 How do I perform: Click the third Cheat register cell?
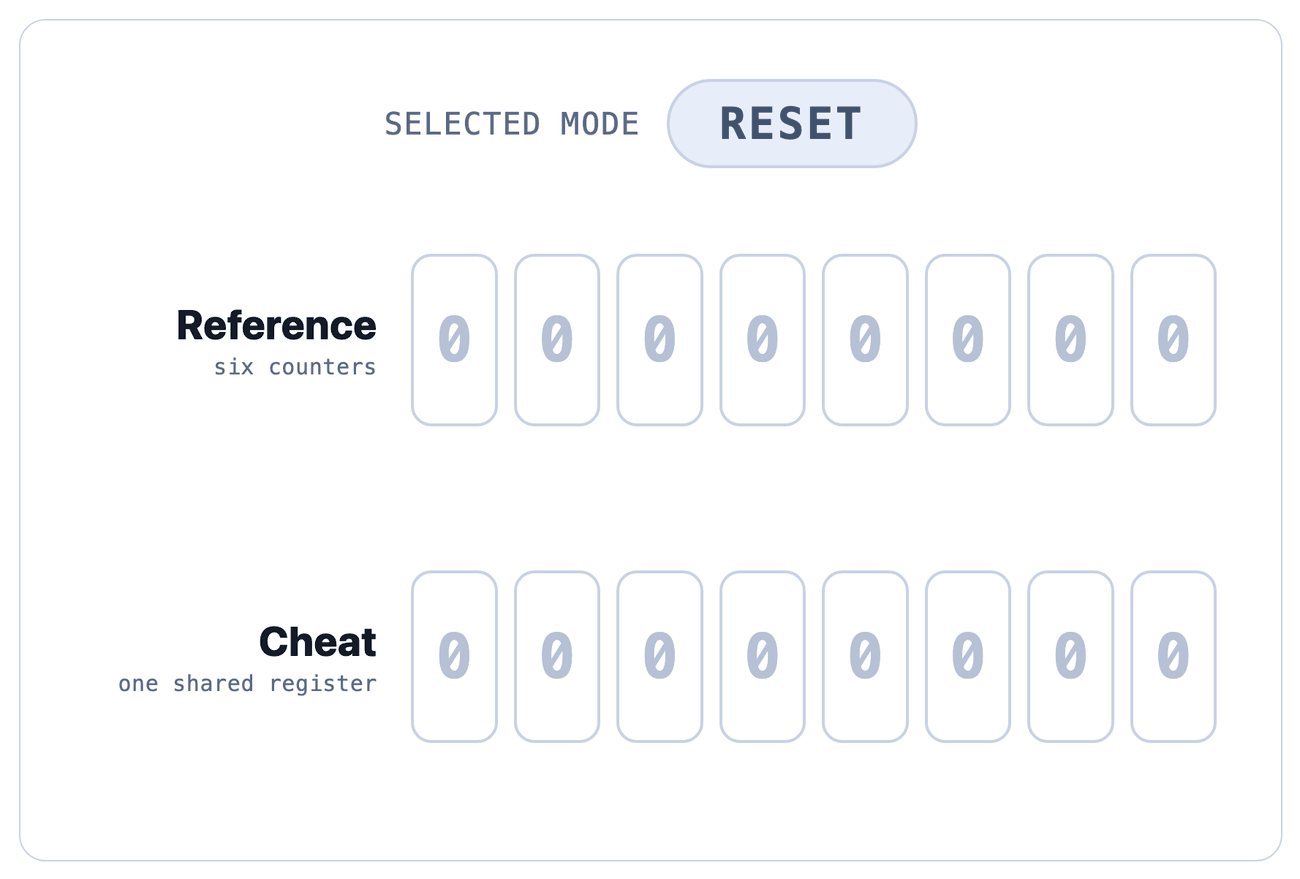click(x=660, y=657)
